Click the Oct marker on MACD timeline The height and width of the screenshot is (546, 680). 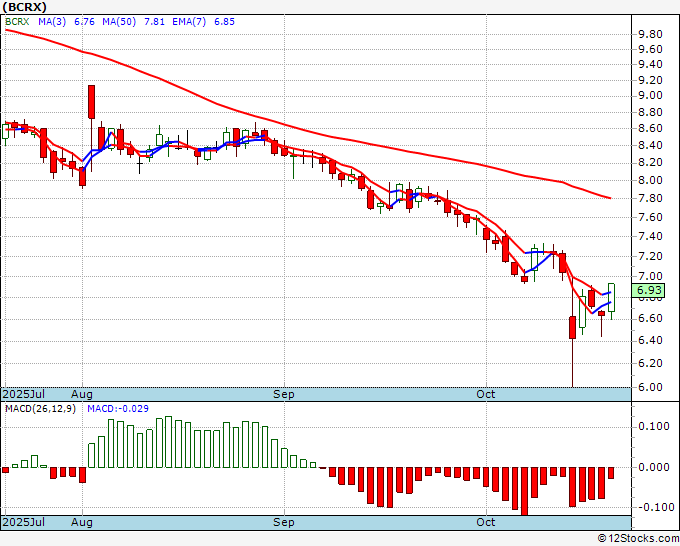pos(485,522)
